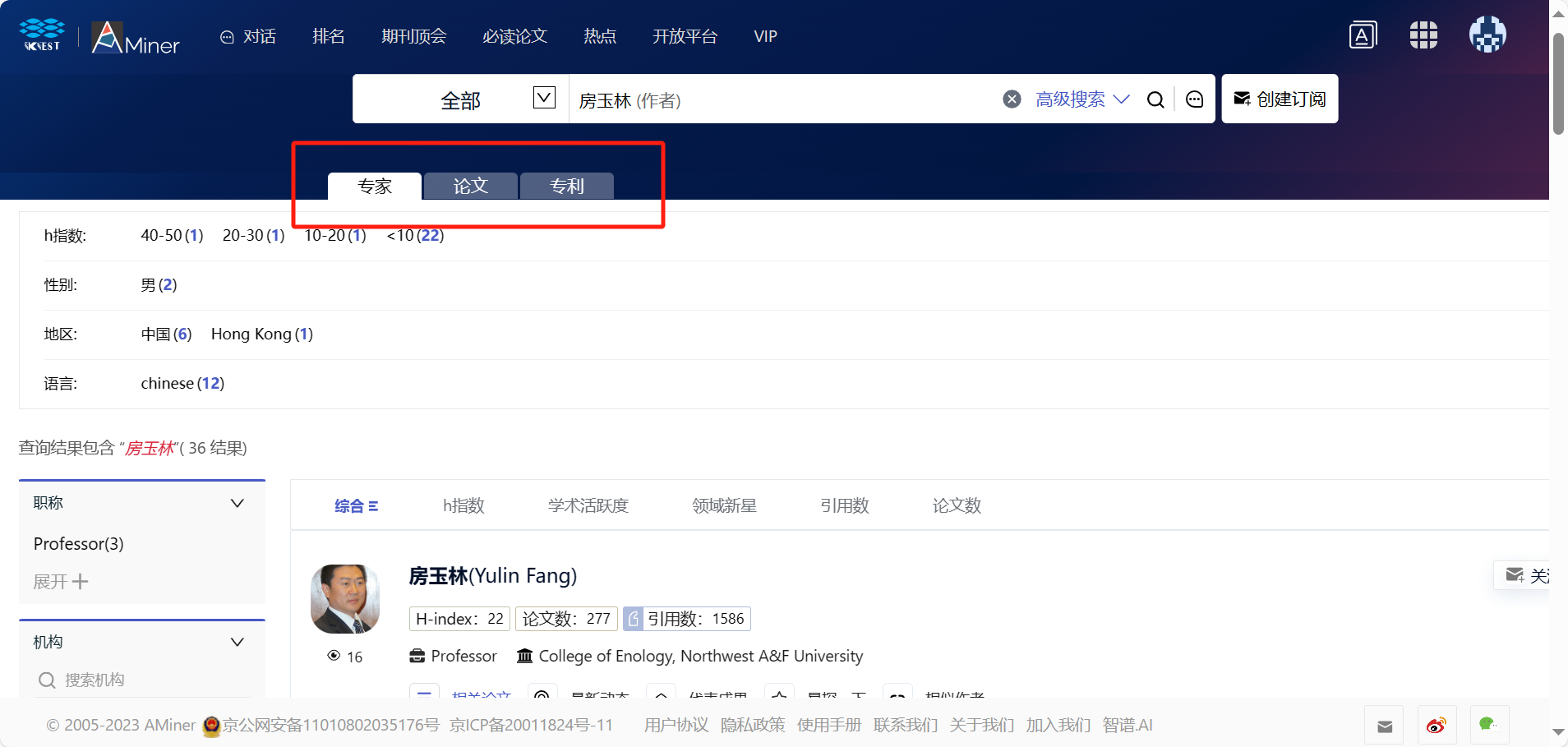This screenshot has width=1568, height=747.
Task: Filter by region Hong Kong
Action: [261, 334]
